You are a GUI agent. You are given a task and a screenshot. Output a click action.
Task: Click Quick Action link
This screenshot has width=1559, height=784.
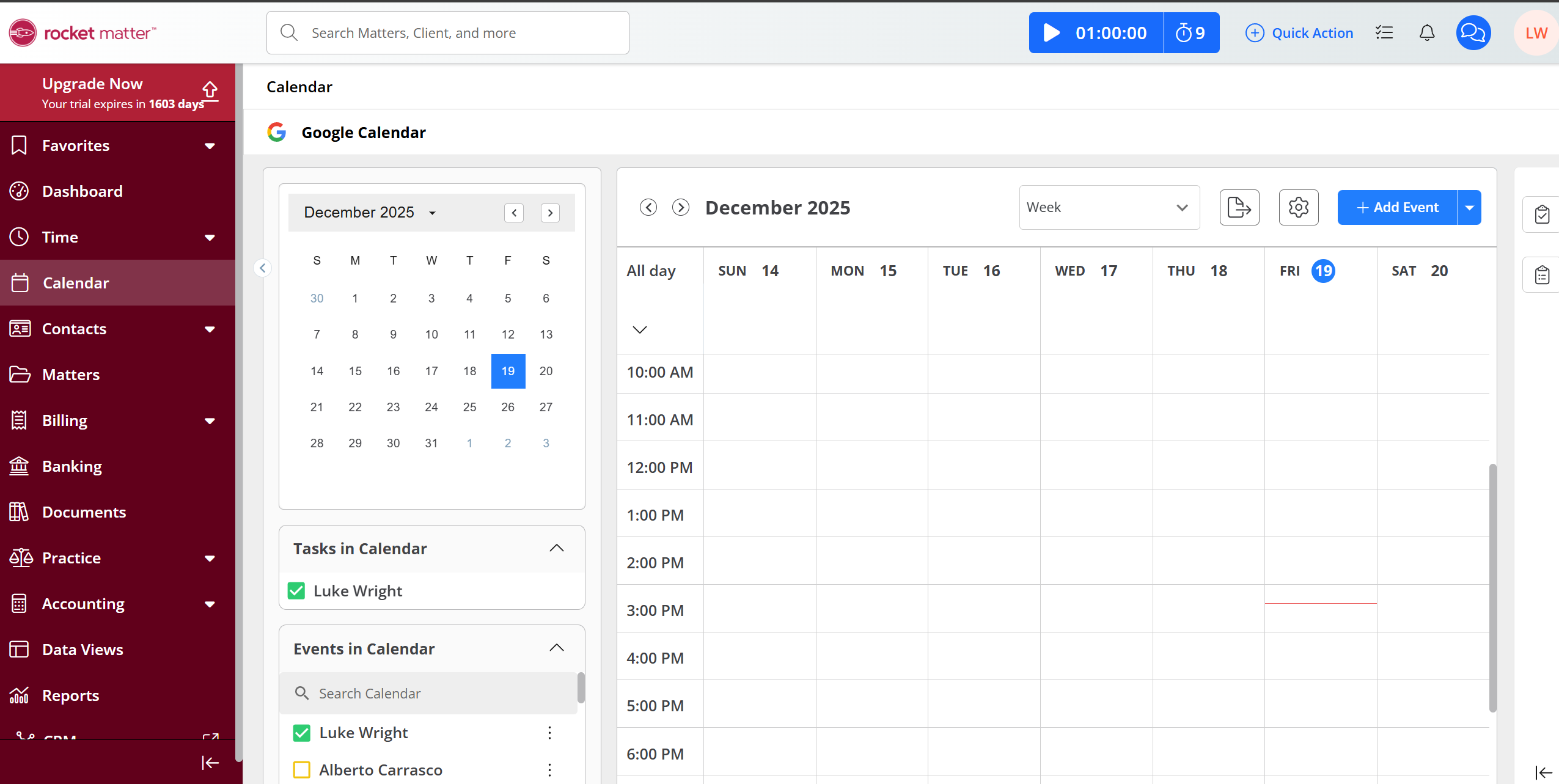click(x=1299, y=33)
